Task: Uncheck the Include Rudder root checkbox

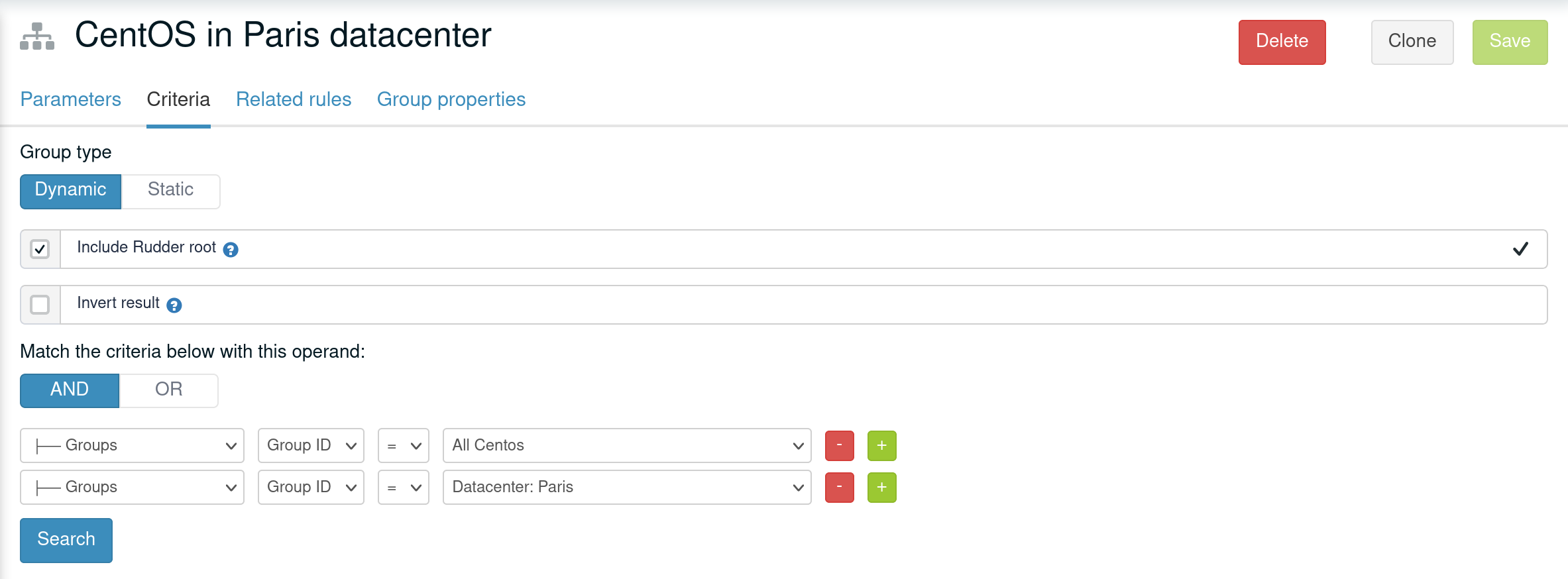Action: point(40,249)
